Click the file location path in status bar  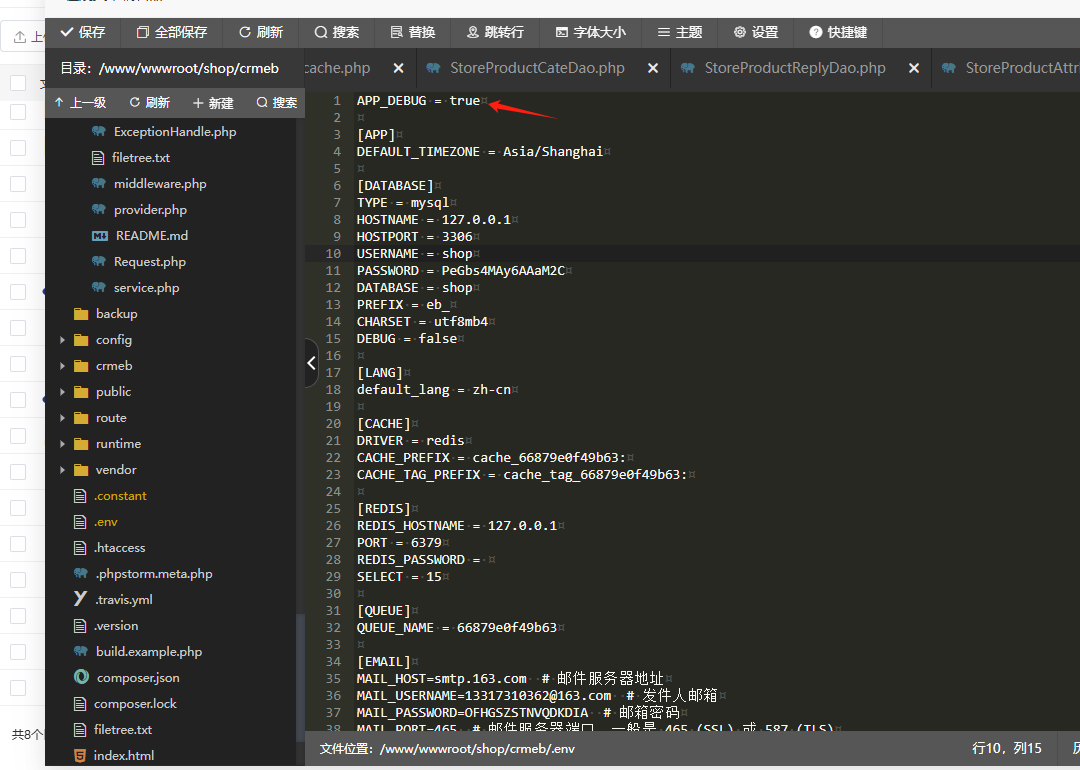[477, 749]
